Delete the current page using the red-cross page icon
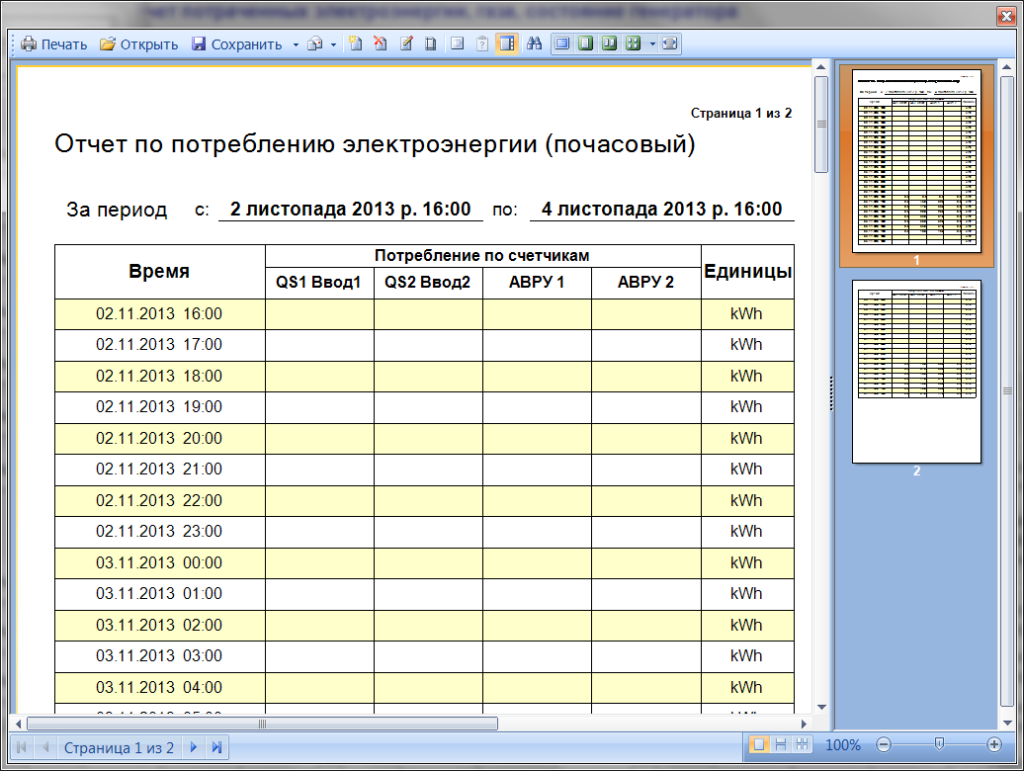 pos(380,44)
